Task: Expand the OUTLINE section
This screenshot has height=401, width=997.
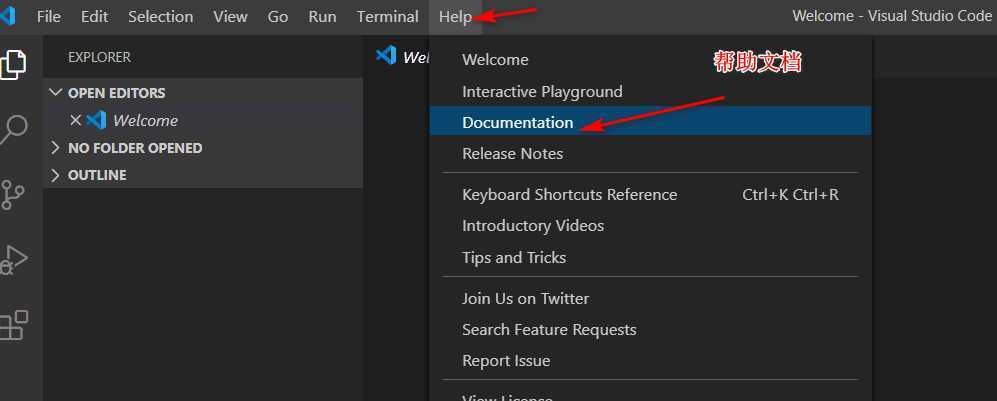Action: click(x=203, y=175)
